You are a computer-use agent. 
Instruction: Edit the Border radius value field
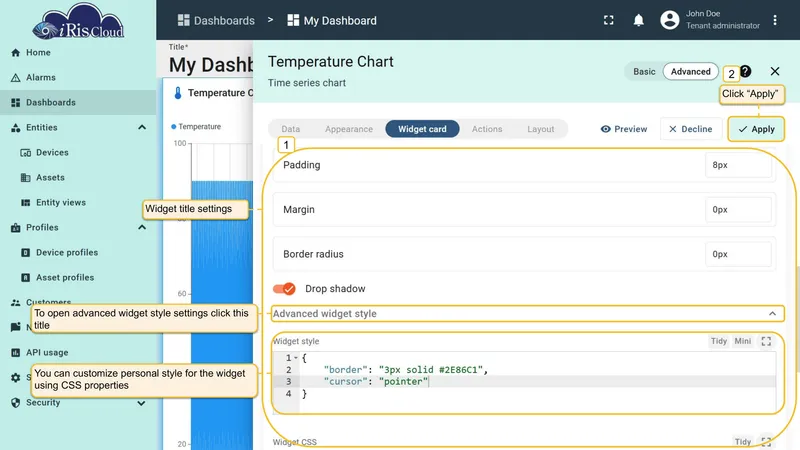(x=738, y=254)
